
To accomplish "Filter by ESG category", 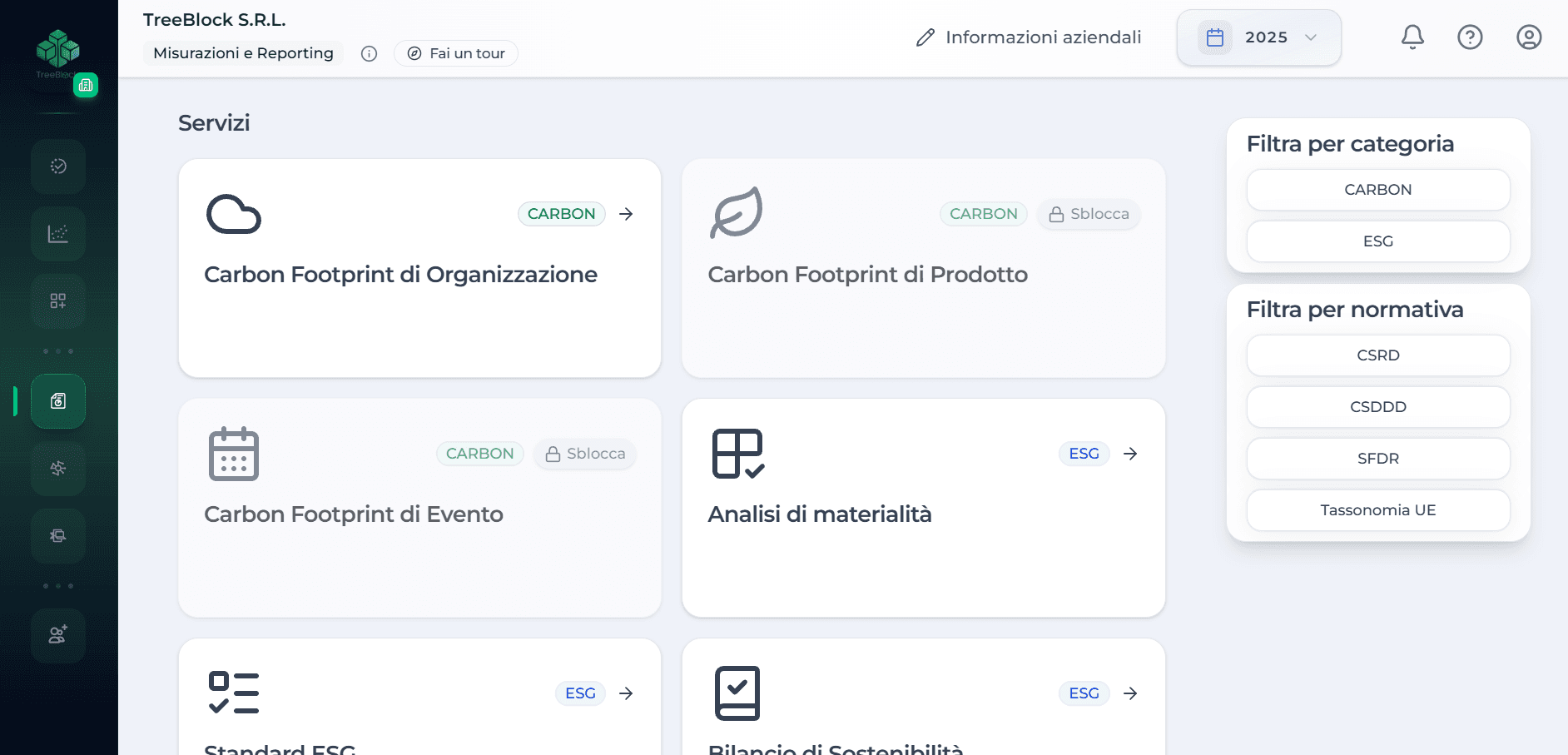I will pos(1378,241).
